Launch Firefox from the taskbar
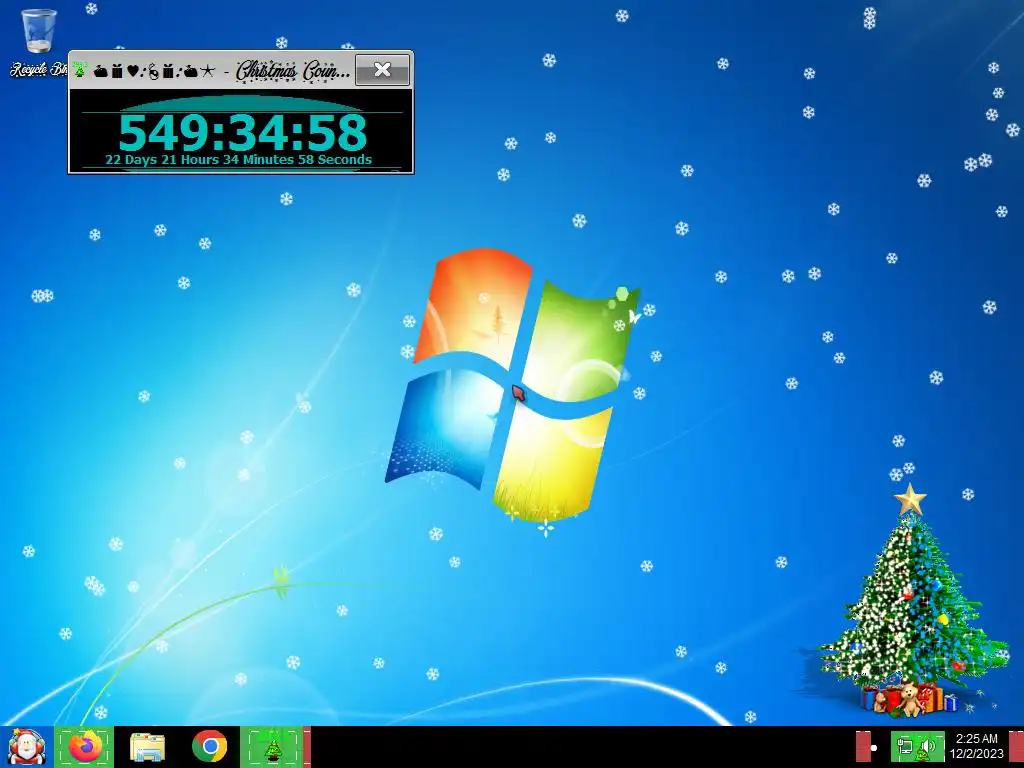Image resolution: width=1024 pixels, height=768 pixels. [84, 746]
